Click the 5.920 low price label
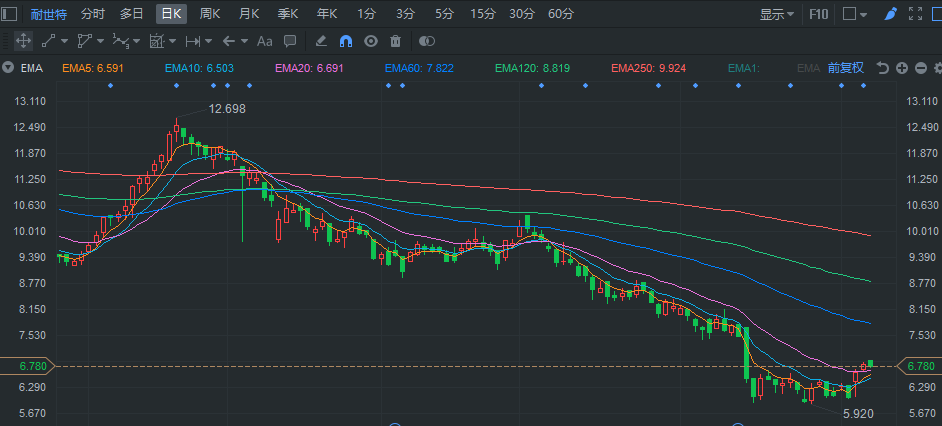 (x=858, y=413)
